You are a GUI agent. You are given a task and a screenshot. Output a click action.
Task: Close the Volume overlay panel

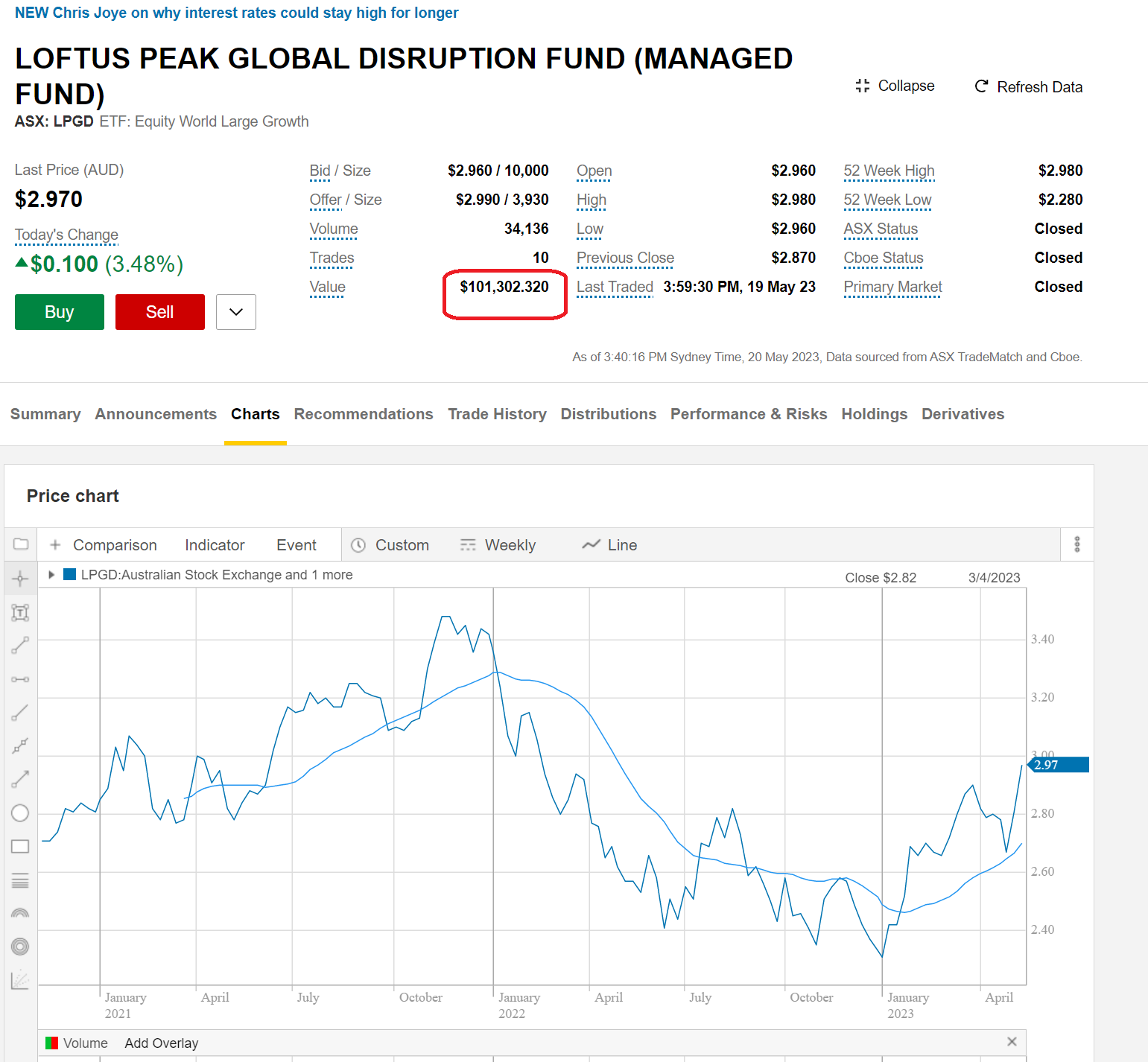1011,1042
